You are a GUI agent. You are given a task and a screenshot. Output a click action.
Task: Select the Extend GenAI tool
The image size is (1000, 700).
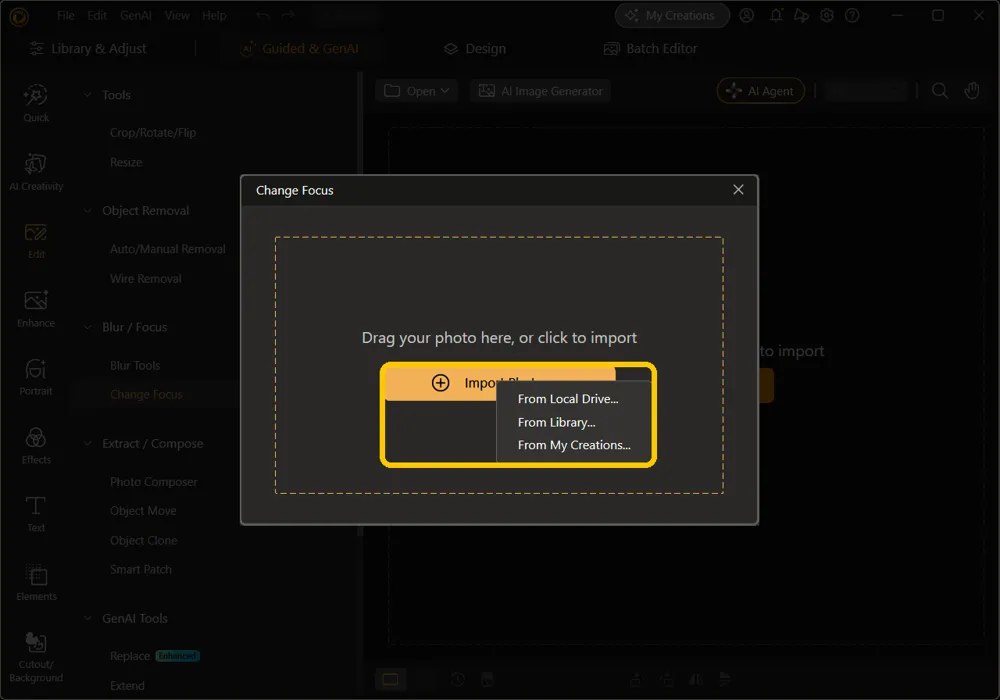pos(127,686)
